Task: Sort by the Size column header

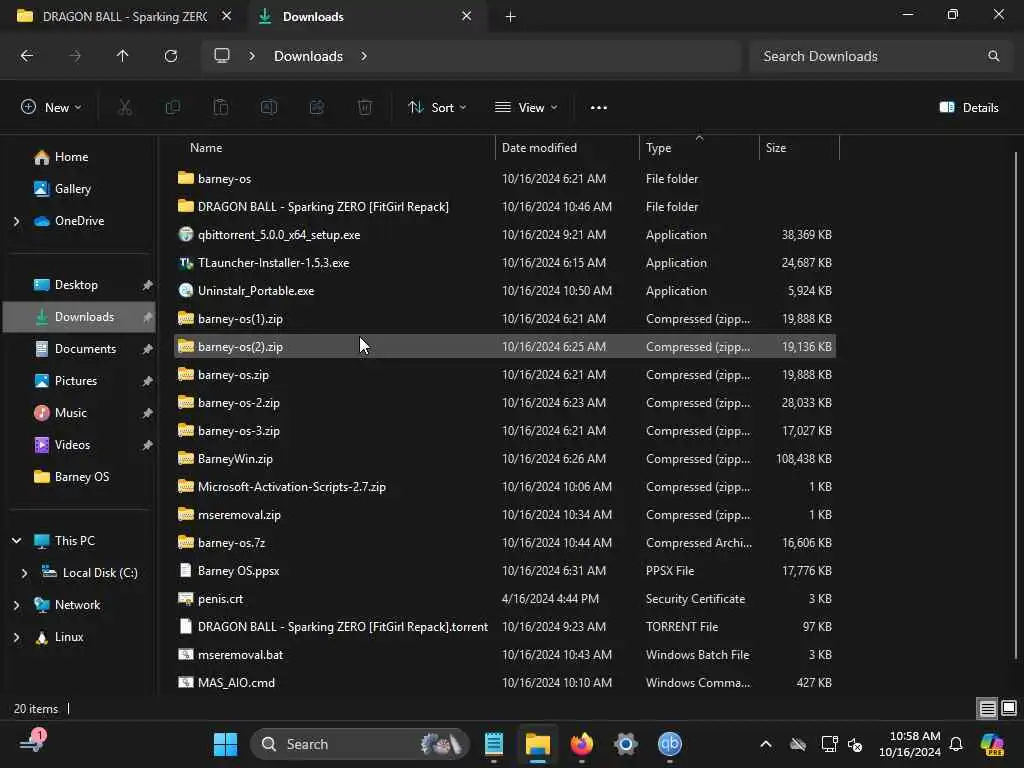Action: coord(799,148)
